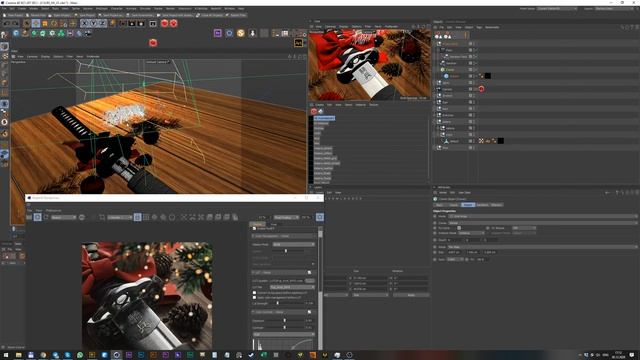This screenshot has width=640, height=360.
Task: Click the highlighted rightmost icon in RenderView toolbar
Action: pyautogui.click(x=320, y=217)
